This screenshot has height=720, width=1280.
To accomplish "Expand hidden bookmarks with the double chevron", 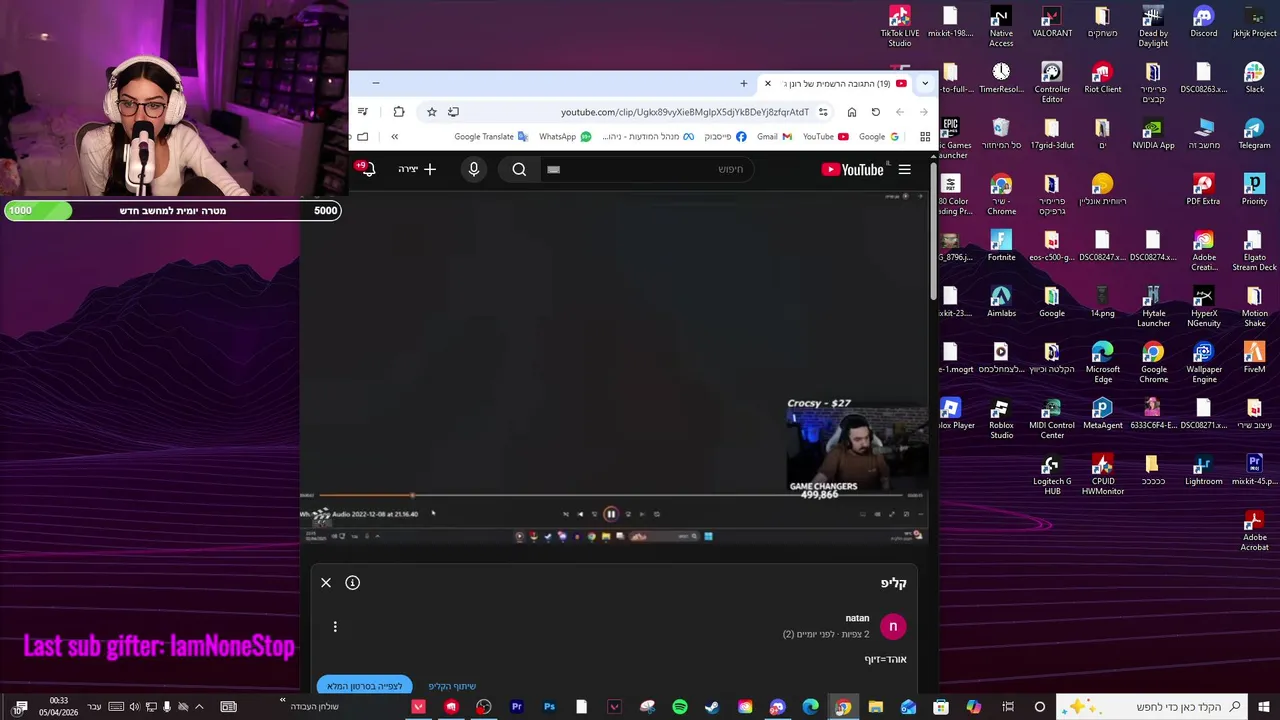I will (x=394, y=137).
